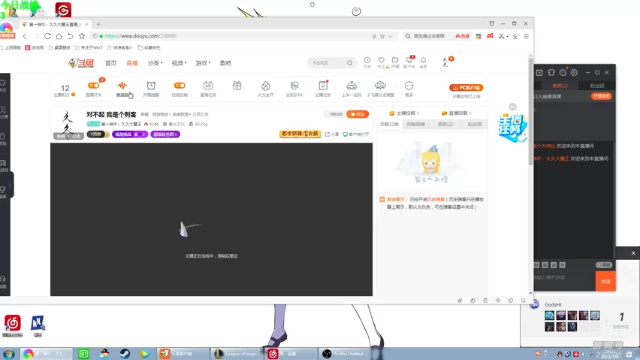Open the PK shield icon tool

294,86
